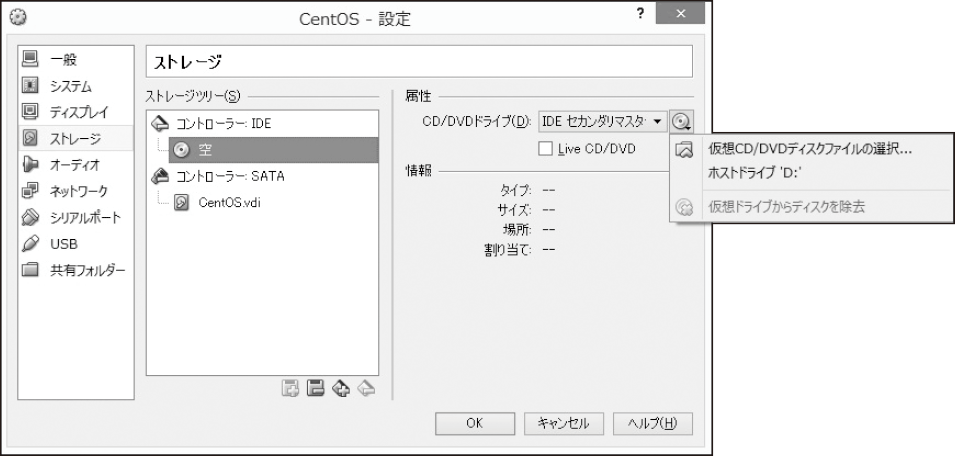Click the CD/DVDドライブ(D): label
Image resolution: width=960 pixels, height=456 pixels.
tap(476, 122)
